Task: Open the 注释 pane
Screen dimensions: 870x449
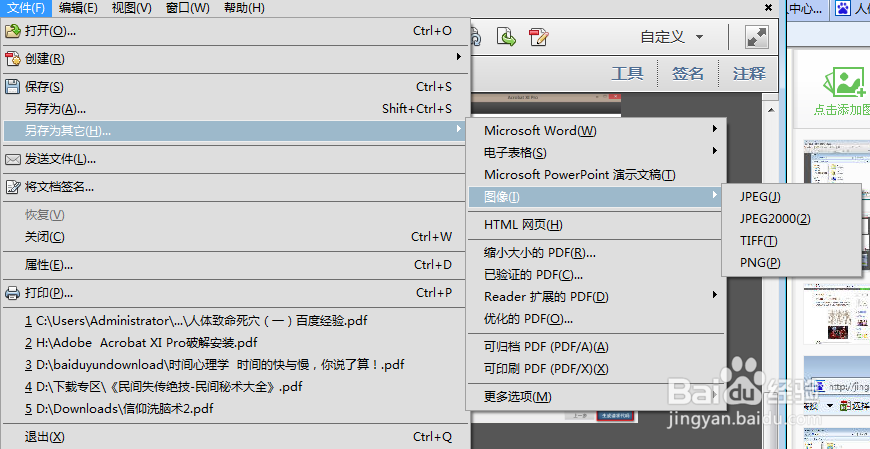Action: pyautogui.click(x=749, y=74)
